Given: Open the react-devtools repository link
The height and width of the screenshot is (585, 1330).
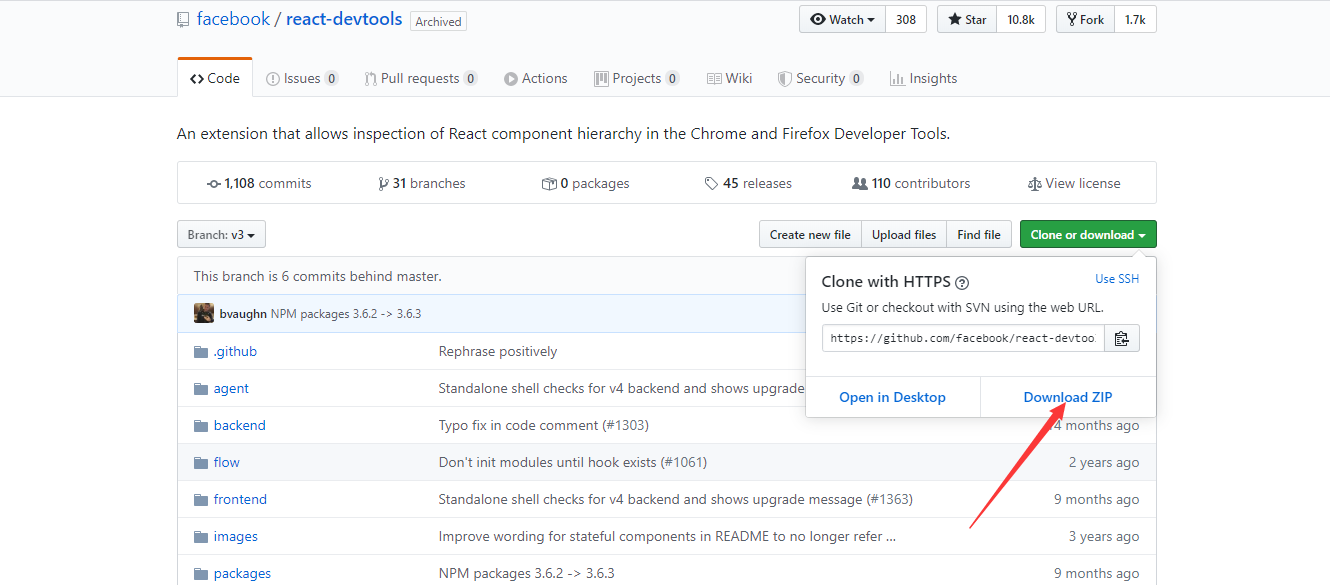Looking at the screenshot, I should [x=344, y=19].
